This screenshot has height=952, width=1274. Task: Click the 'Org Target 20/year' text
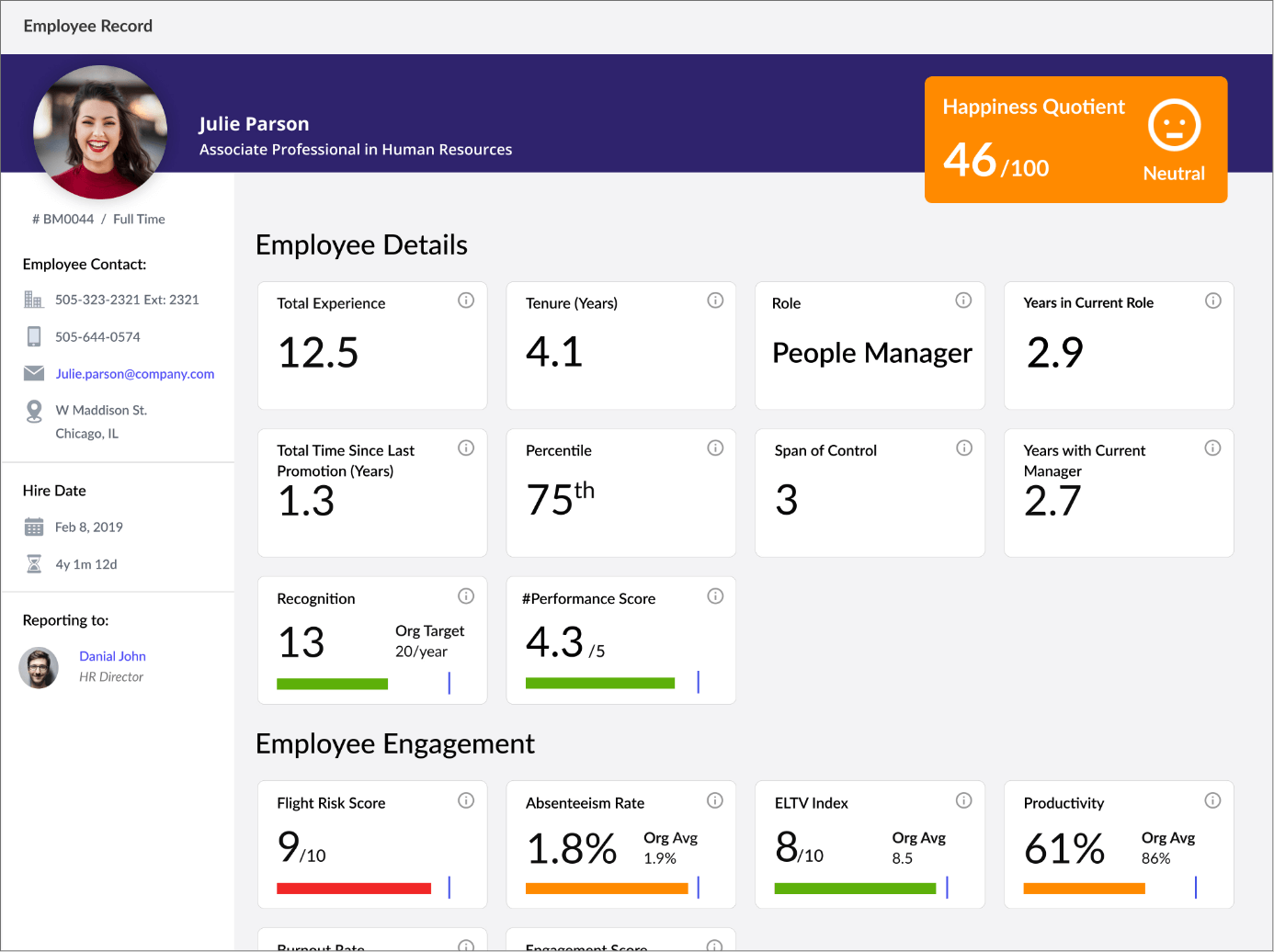(429, 641)
